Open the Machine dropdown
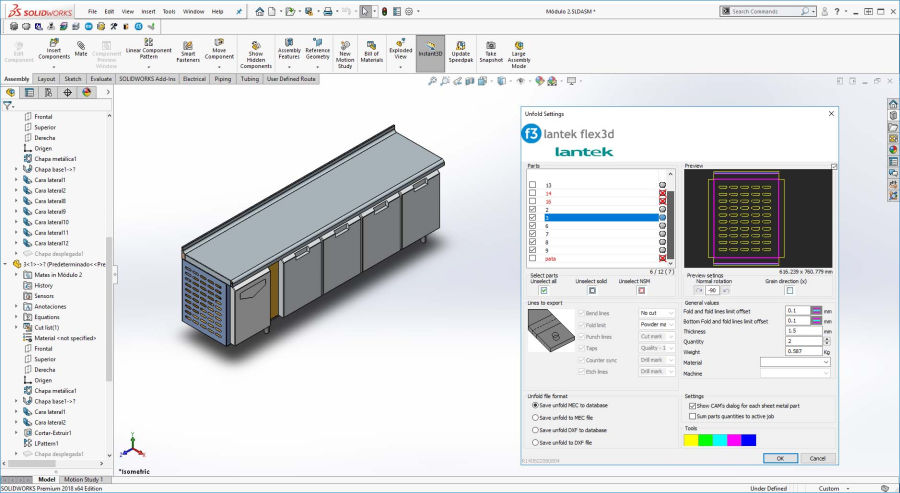 [795, 373]
